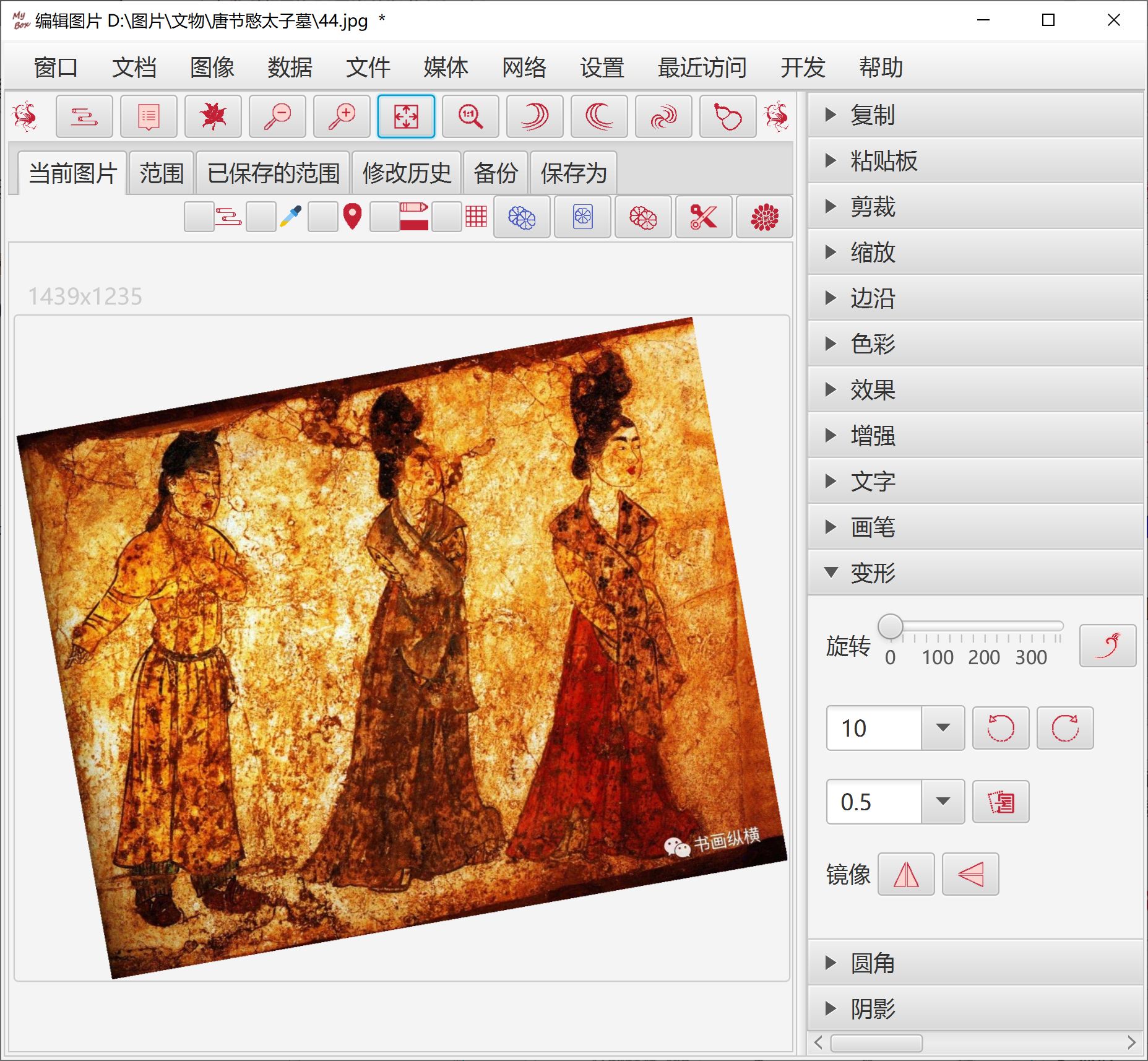1148x1061 pixels.
Task: Expand the 效果 pane
Action: (x=975, y=390)
